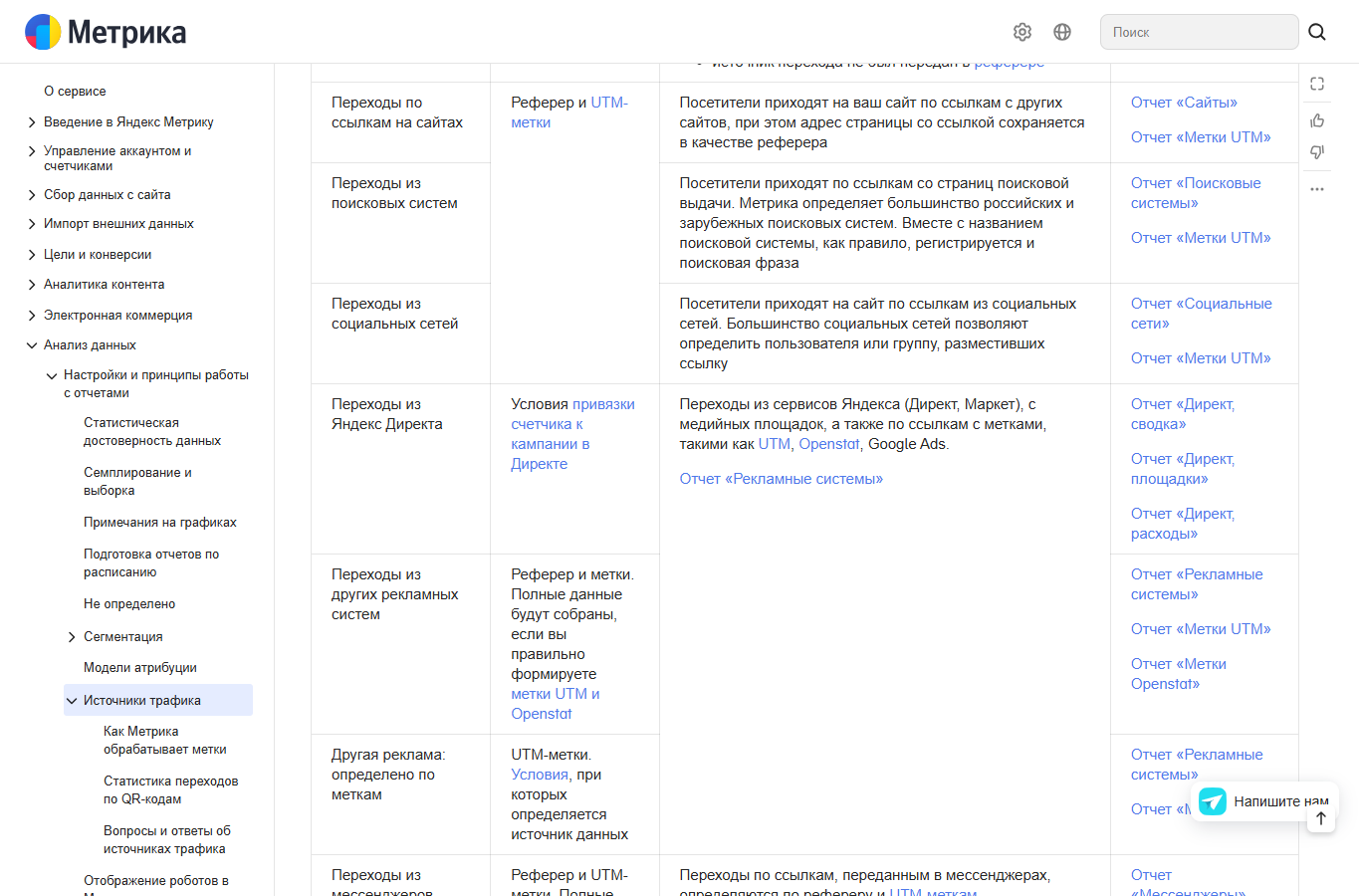The height and width of the screenshot is (896, 1359).
Task: Open Отчет «Рекламные системы» link in description
Action: pyautogui.click(x=782, y=479)
